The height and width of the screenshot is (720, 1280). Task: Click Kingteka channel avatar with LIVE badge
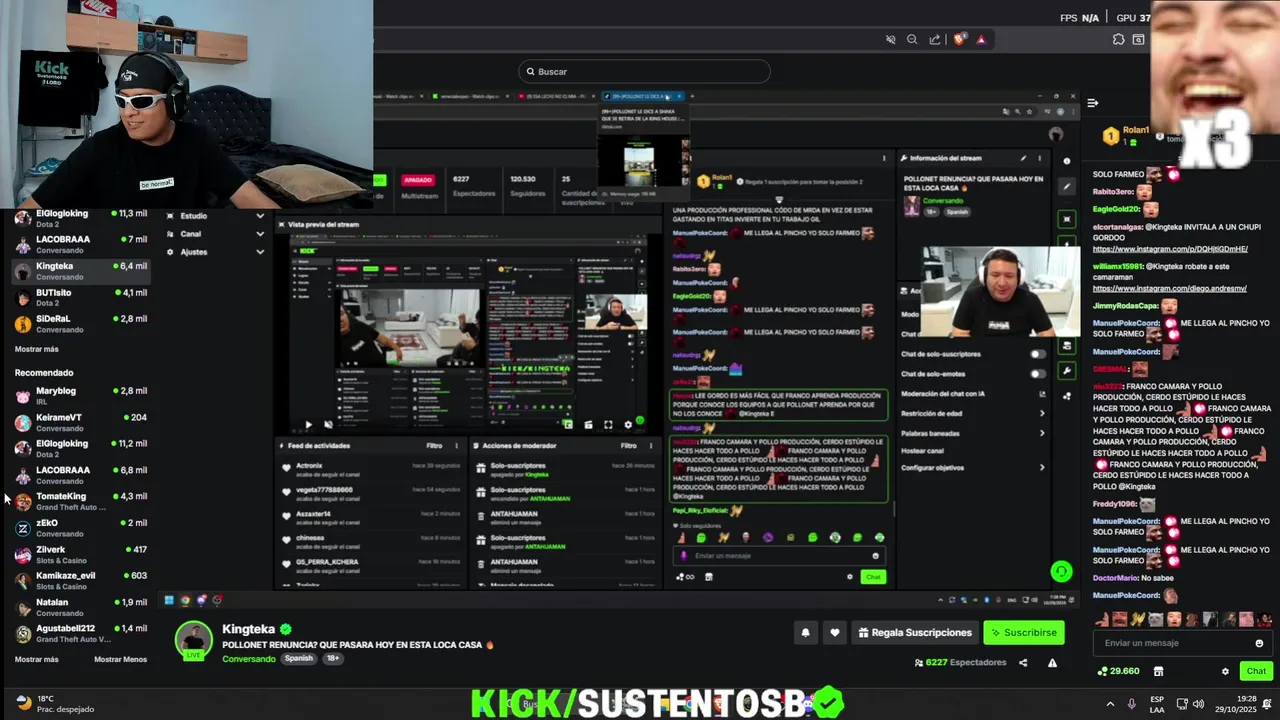194,640
